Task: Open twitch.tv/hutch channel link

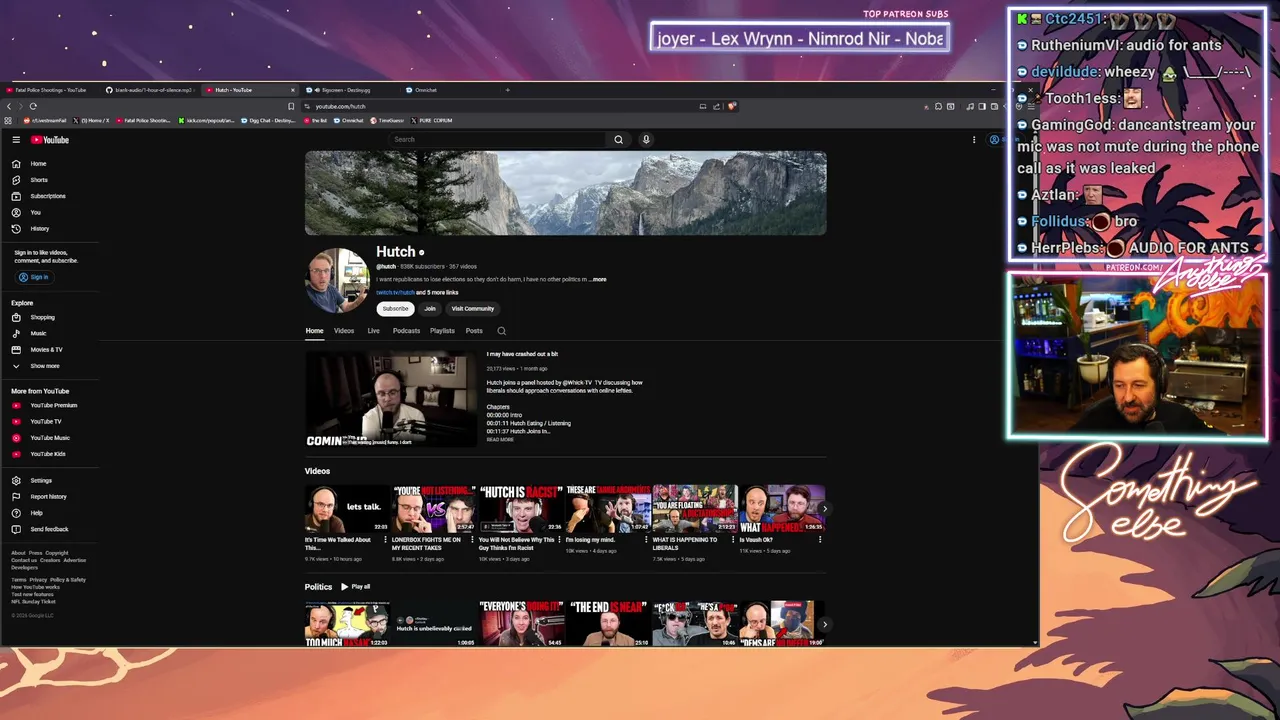Action: click(x=395, y=293)
